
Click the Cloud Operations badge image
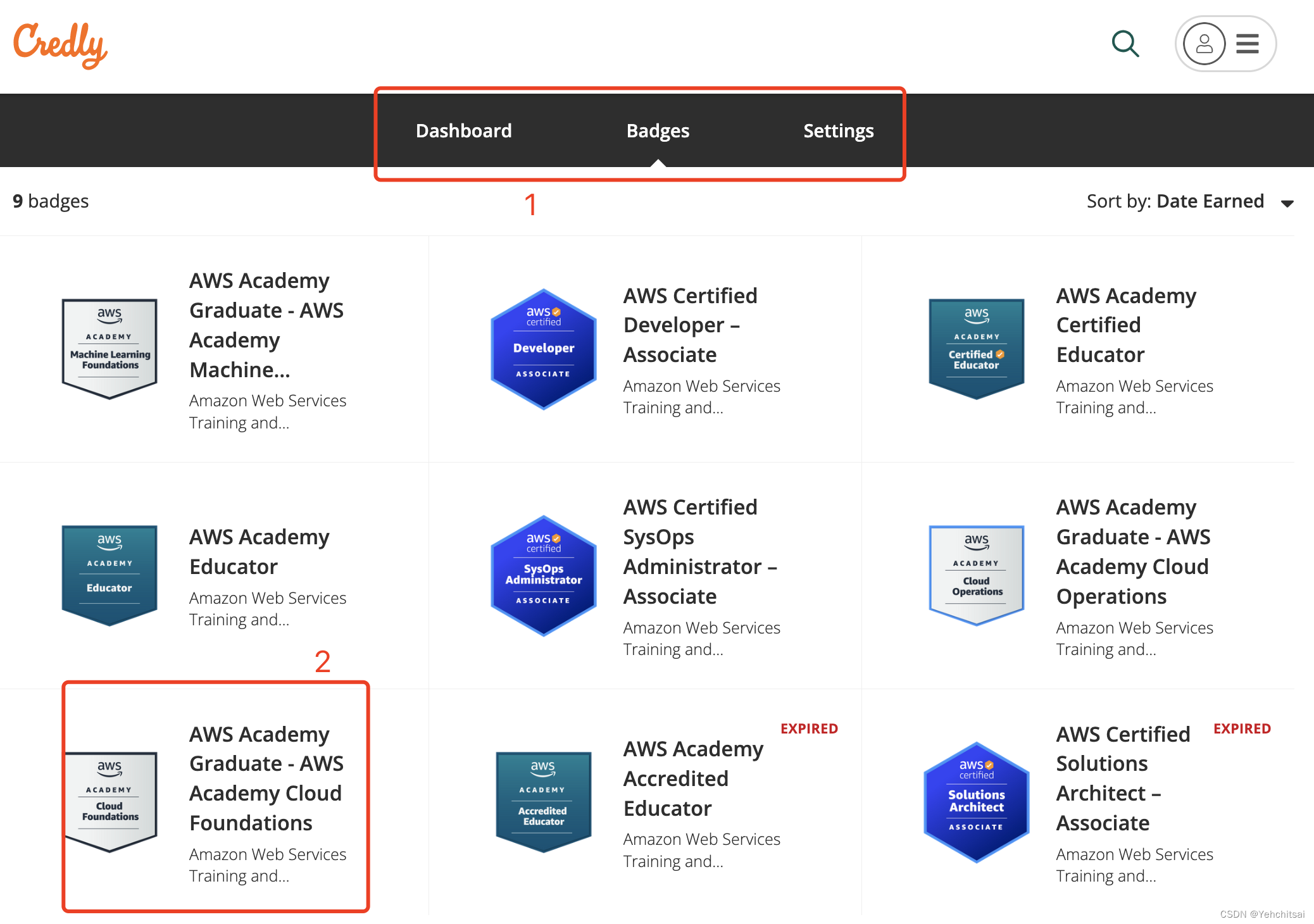tap(976, 575)
